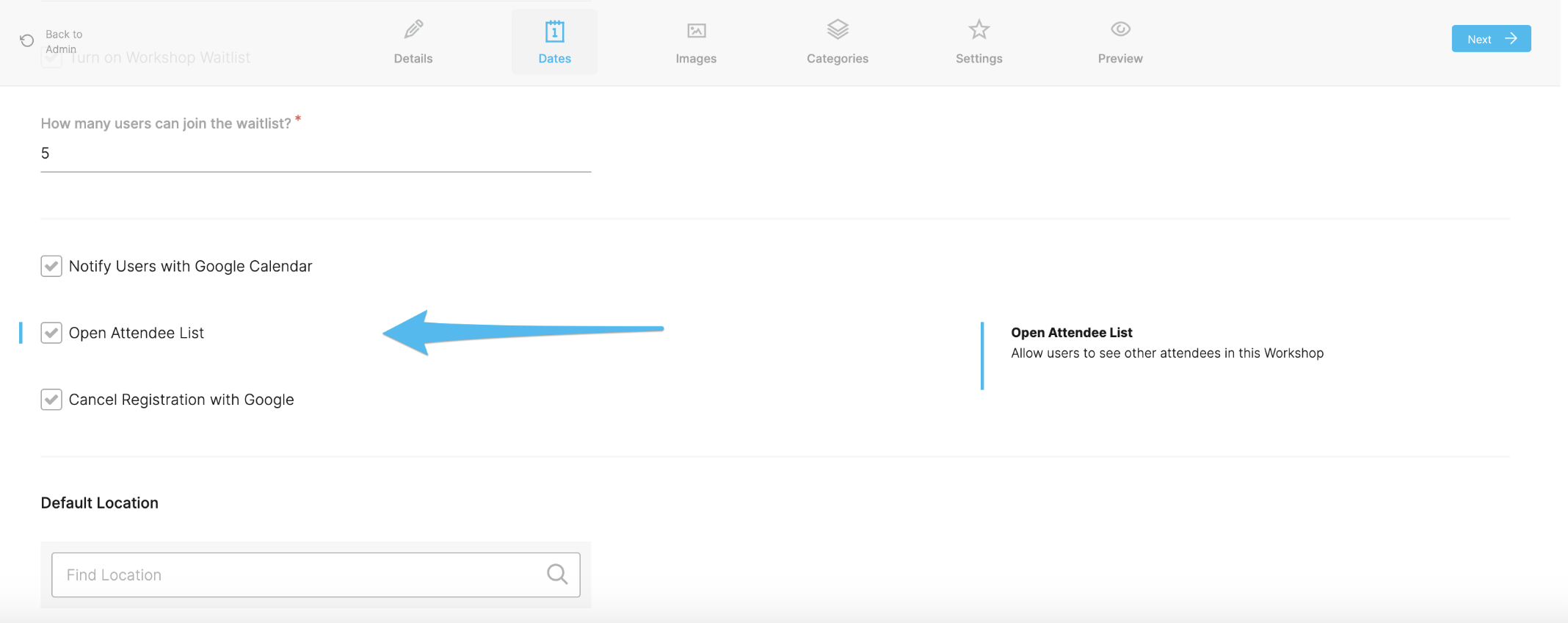Click the Notify Users with Google Calendar label
This screenshot has height=623, width=1568.
tap(190, 266)
